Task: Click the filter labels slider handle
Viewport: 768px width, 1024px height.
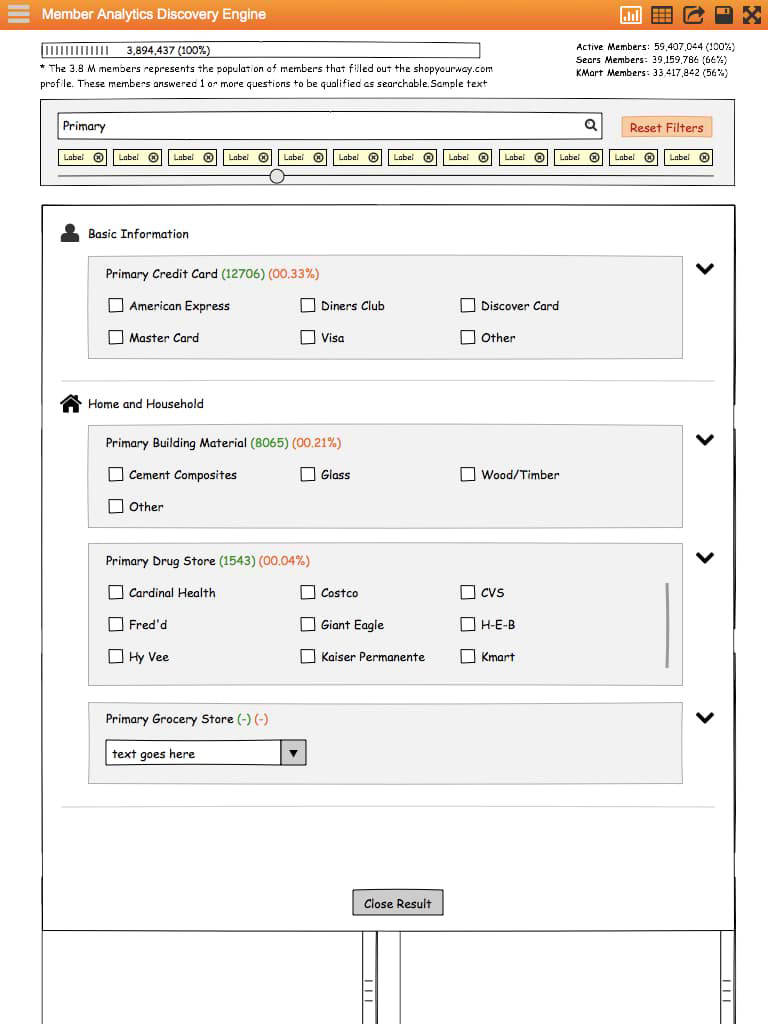Action: point(277,176)
